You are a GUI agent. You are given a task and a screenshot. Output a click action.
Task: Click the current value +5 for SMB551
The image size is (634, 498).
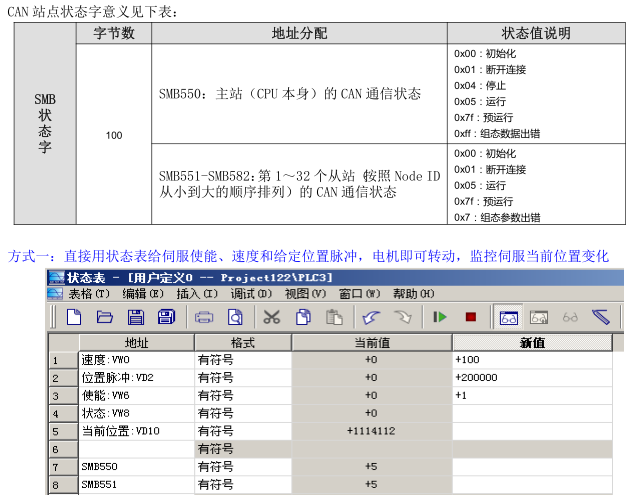[x=372, y=485]
